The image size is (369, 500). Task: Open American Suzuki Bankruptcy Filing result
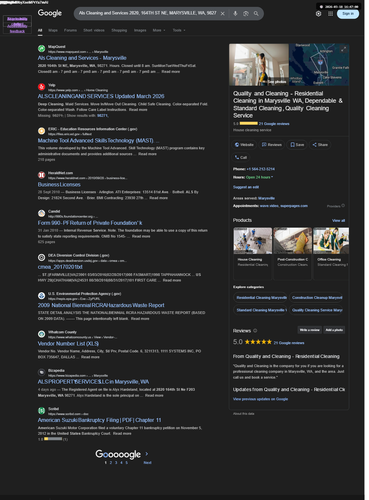coord(99,420)
